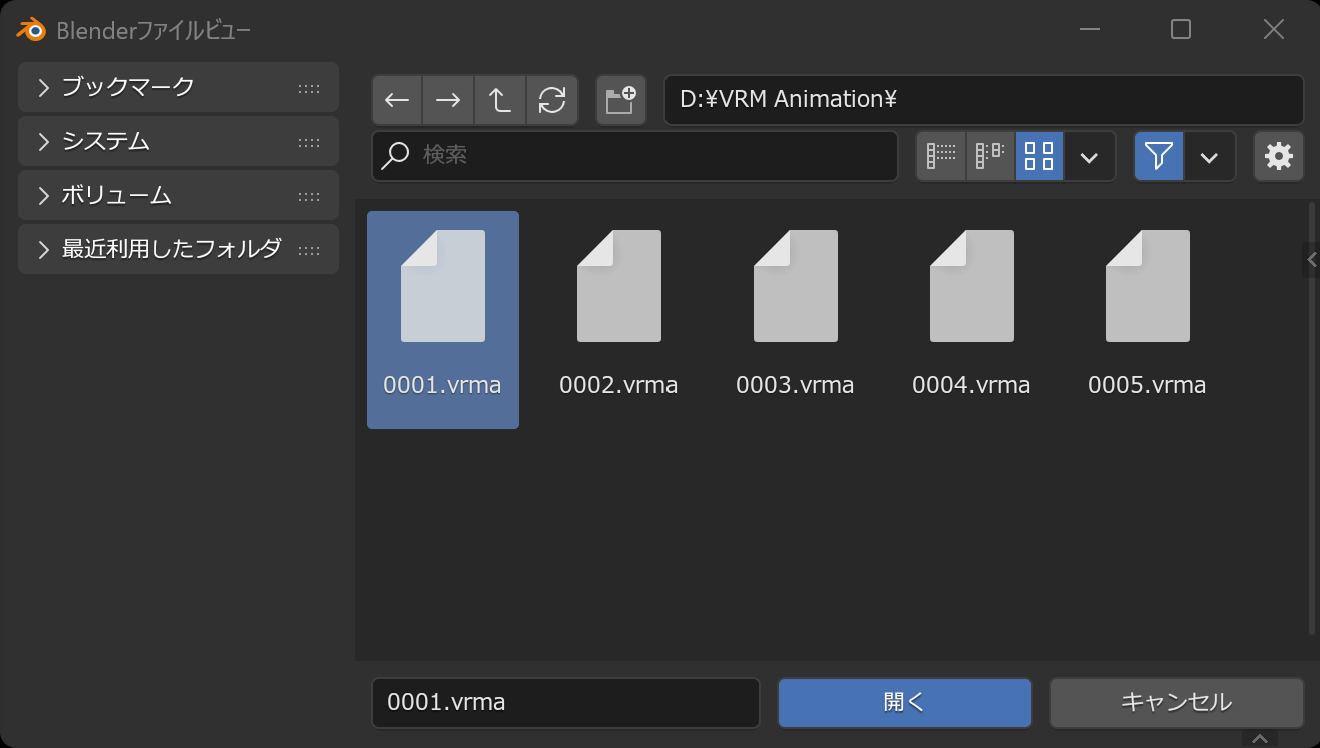Switch to horizontal list display mode

(x=990, y=156)
